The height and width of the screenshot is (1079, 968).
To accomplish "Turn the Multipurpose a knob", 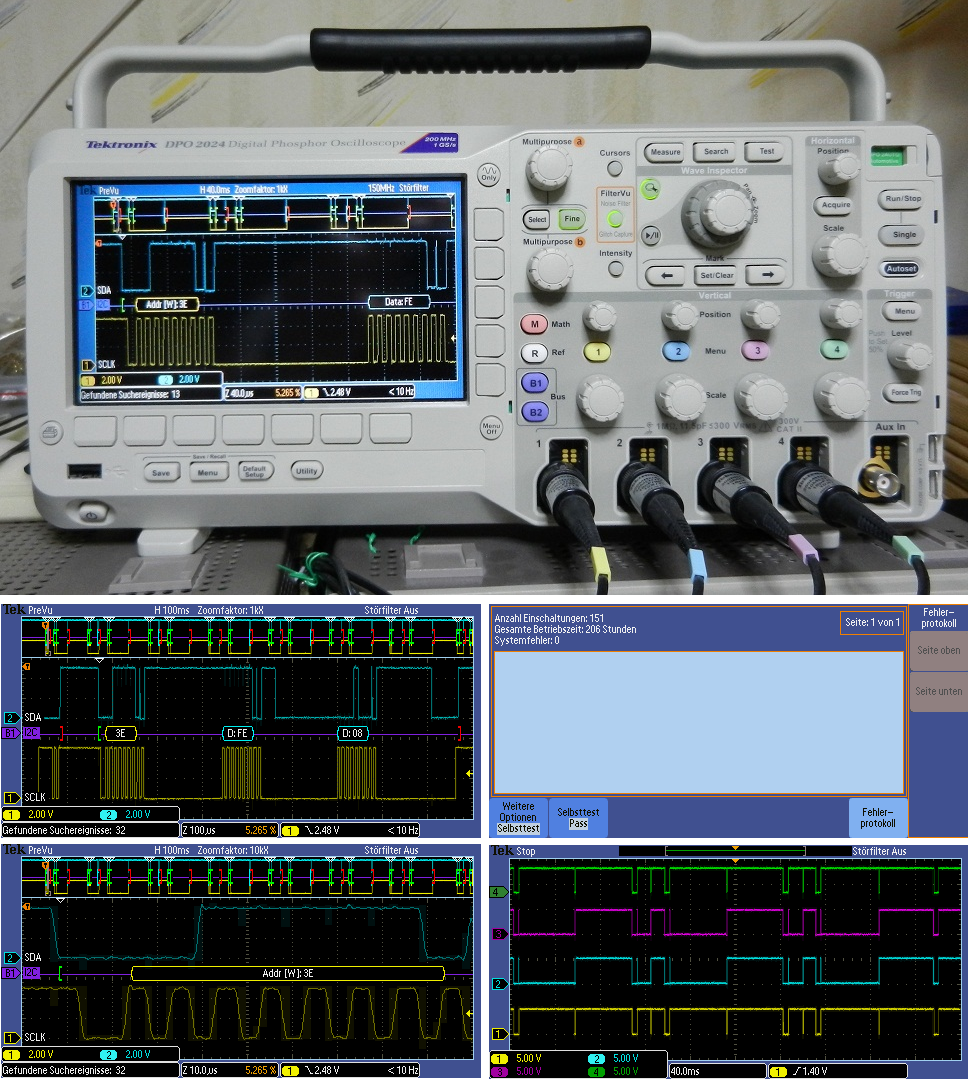I will pos(548,168).
